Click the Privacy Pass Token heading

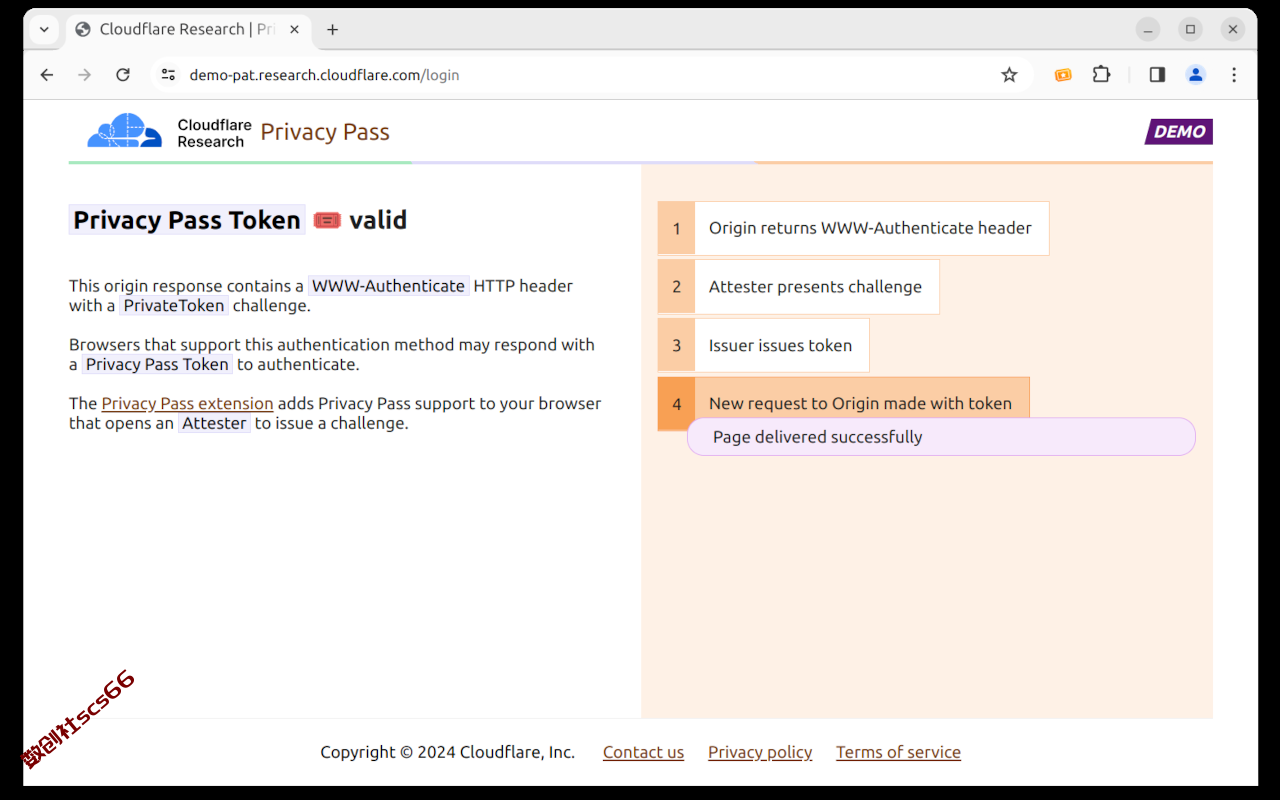(x=187, y=220)
